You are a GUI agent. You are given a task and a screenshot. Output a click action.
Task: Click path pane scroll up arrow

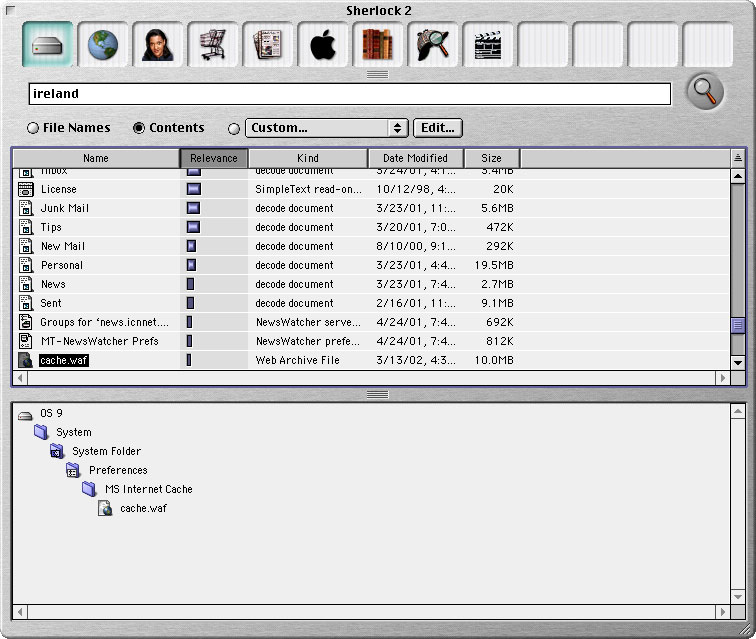738,411
